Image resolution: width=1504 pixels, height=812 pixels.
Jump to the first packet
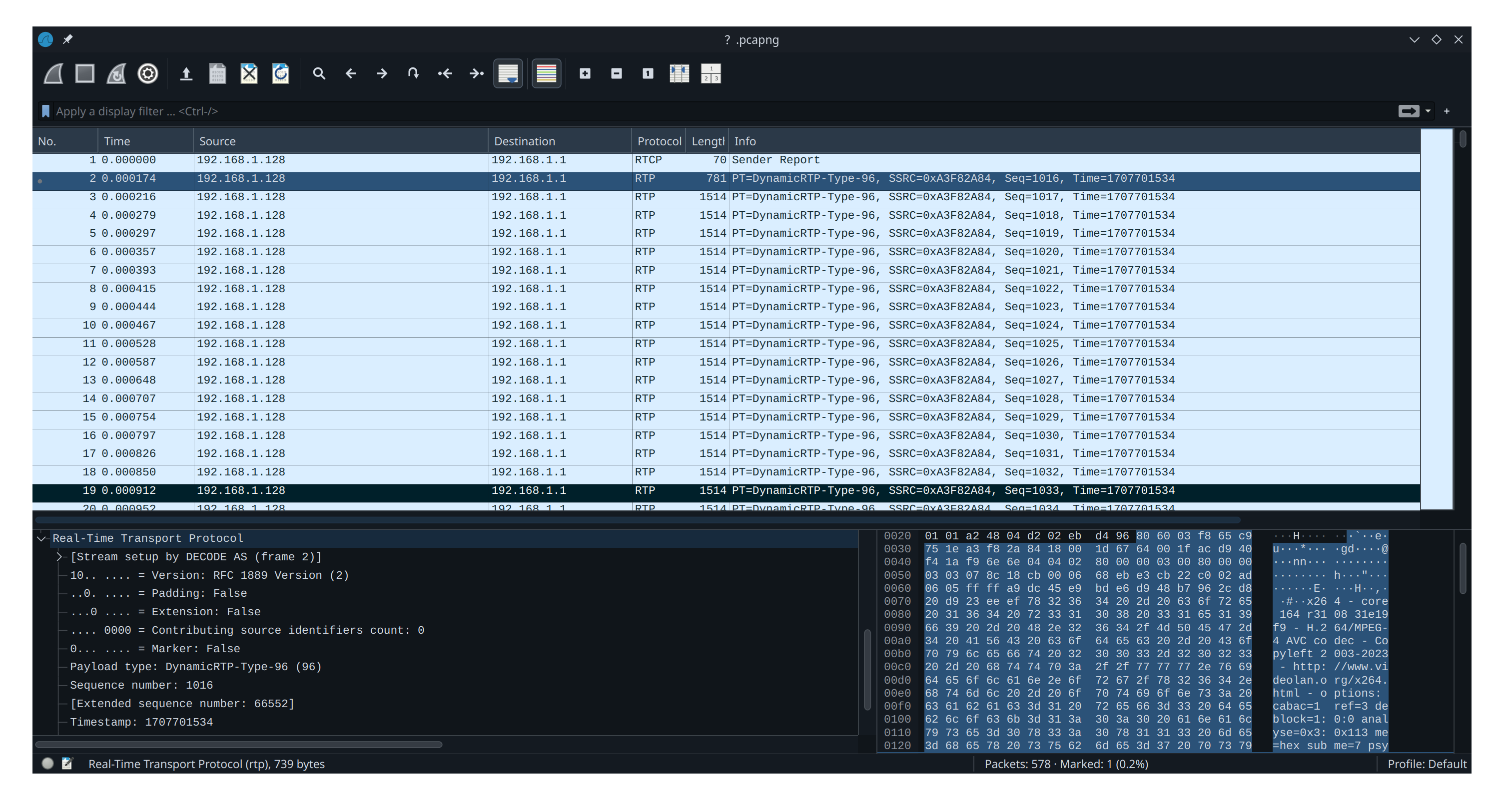point(445,73)
